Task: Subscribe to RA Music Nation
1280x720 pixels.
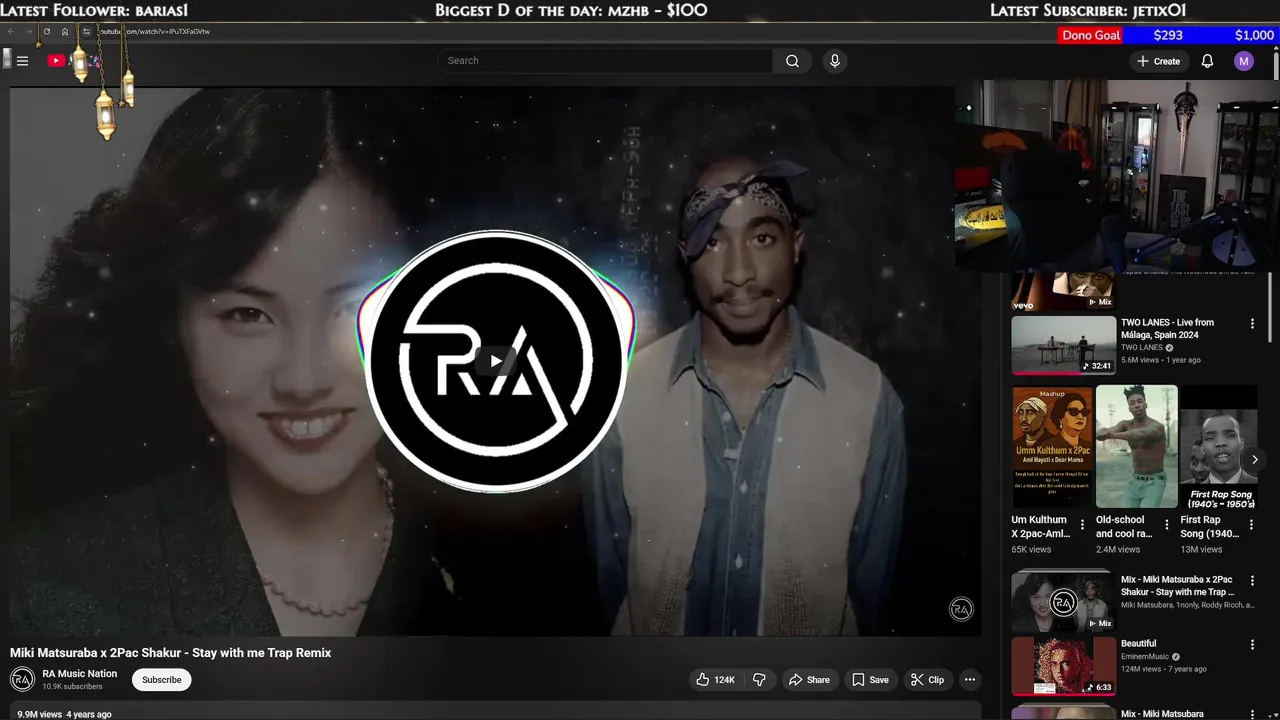Action: [x=161, y=680]
